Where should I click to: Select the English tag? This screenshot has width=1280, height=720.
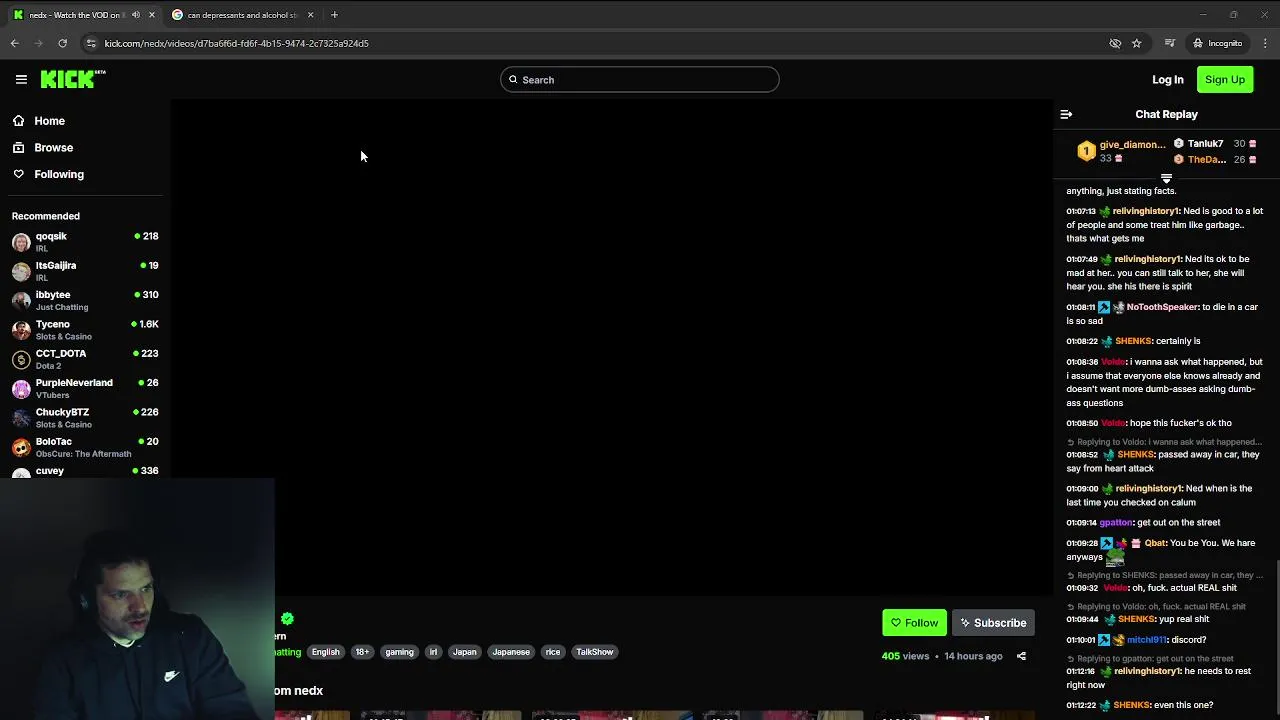coord(325,652)
